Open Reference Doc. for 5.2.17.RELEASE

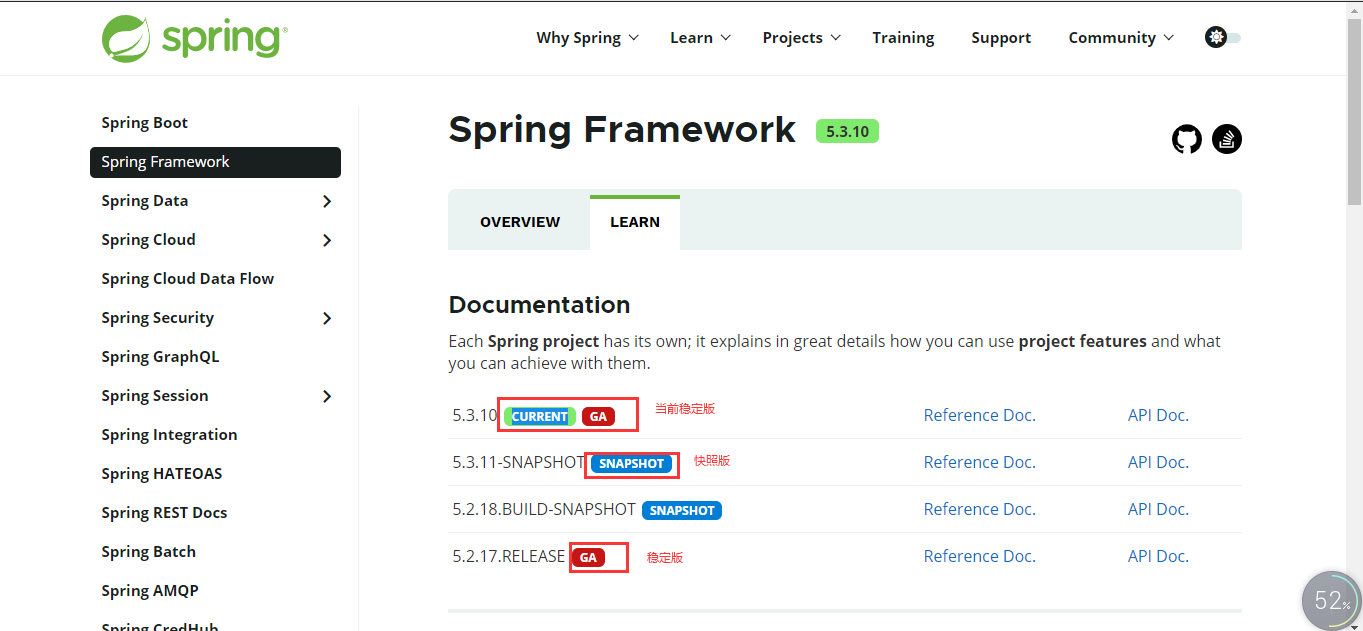pyautogui.click(x=980, y=556)
